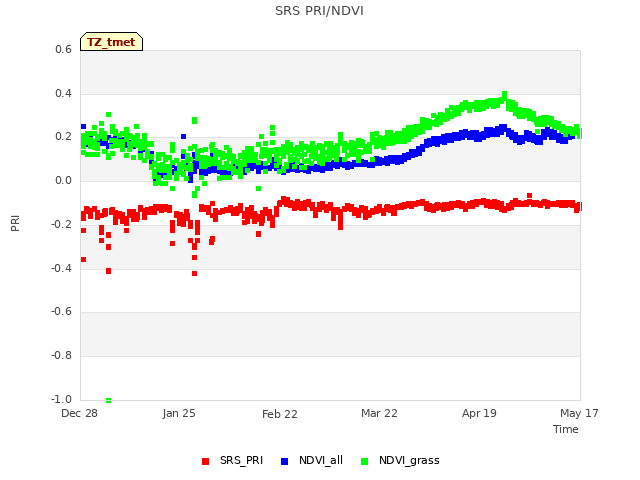Screen dimensions: 640x480
Task: Click the lowest red SRS_PRI point near -0.42
Action: click(194, 273)
